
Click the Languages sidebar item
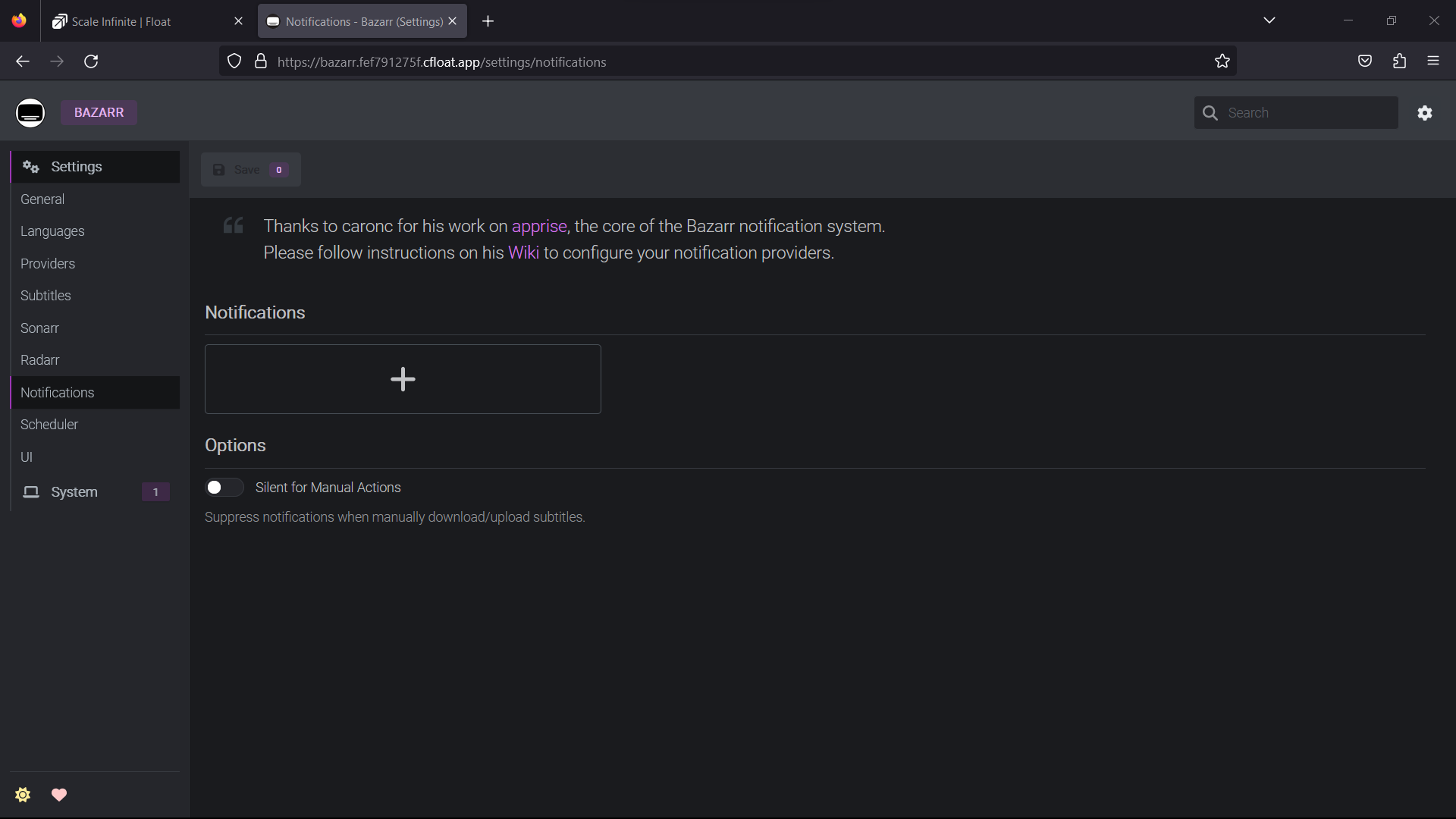click(53, 231)
